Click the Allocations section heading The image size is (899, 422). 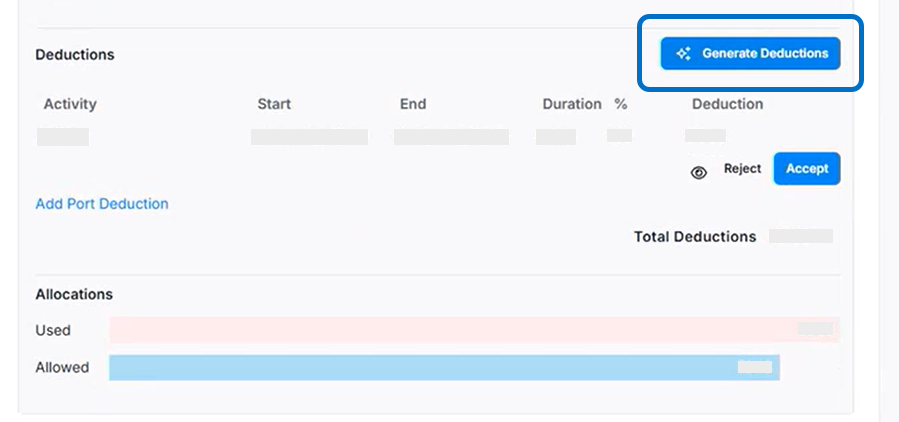coord(74,295)
